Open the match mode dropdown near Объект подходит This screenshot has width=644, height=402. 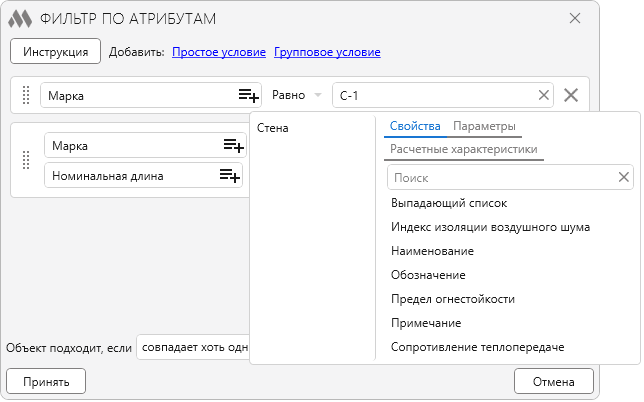tap(192, 347)
